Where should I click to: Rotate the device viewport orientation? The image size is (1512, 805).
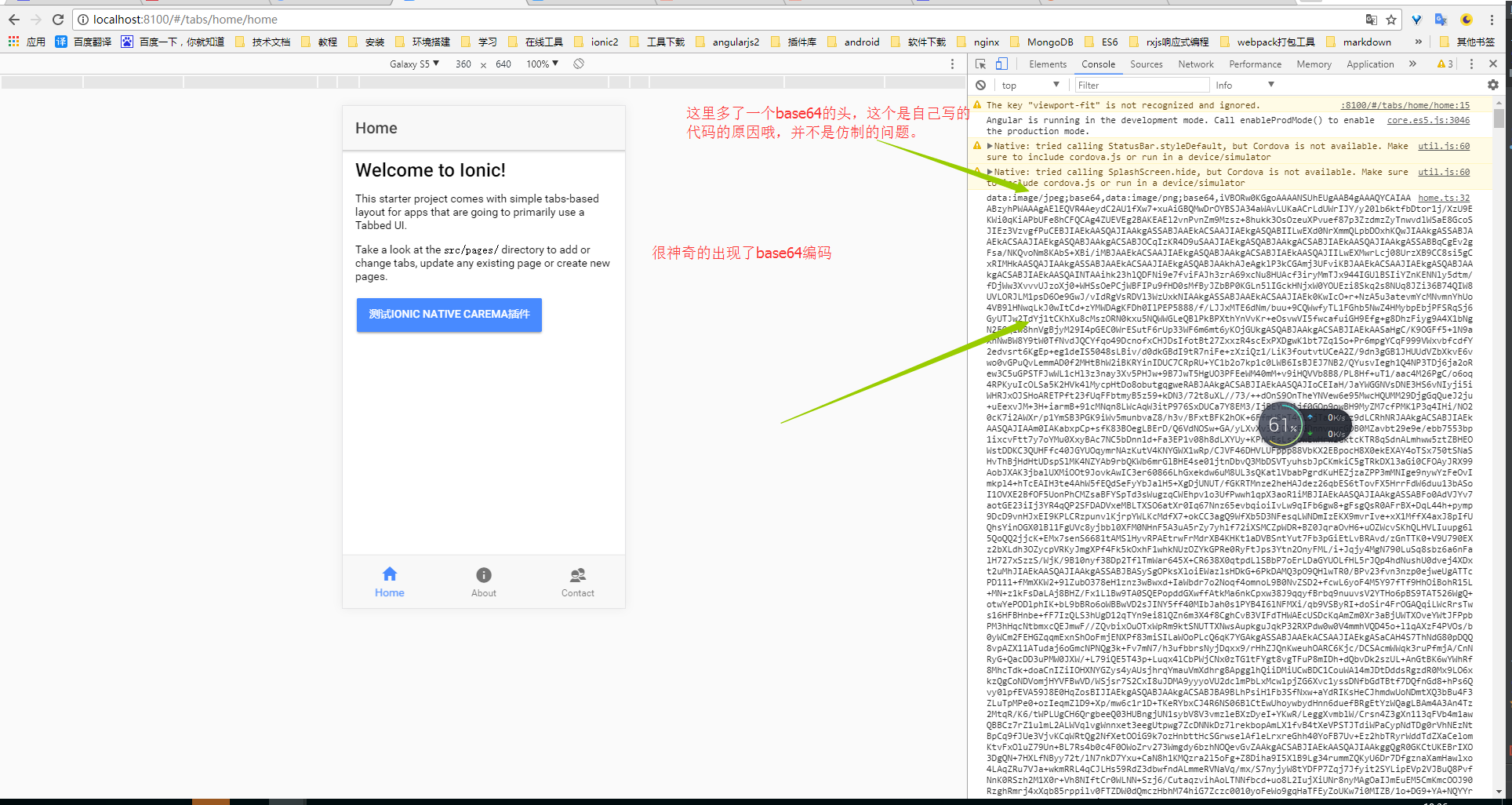point(578,64)
